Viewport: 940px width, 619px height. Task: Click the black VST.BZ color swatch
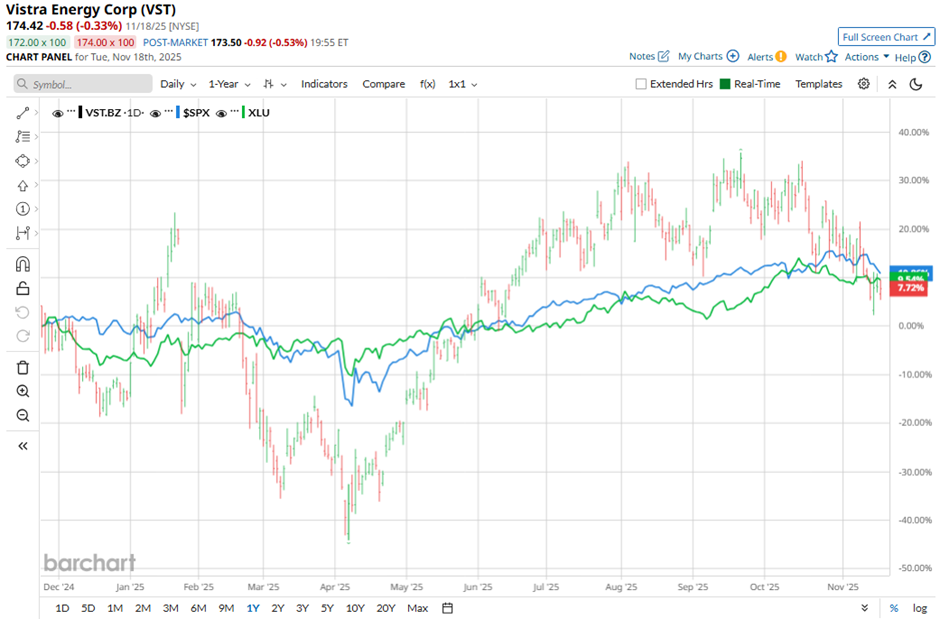tap(80, 112)
